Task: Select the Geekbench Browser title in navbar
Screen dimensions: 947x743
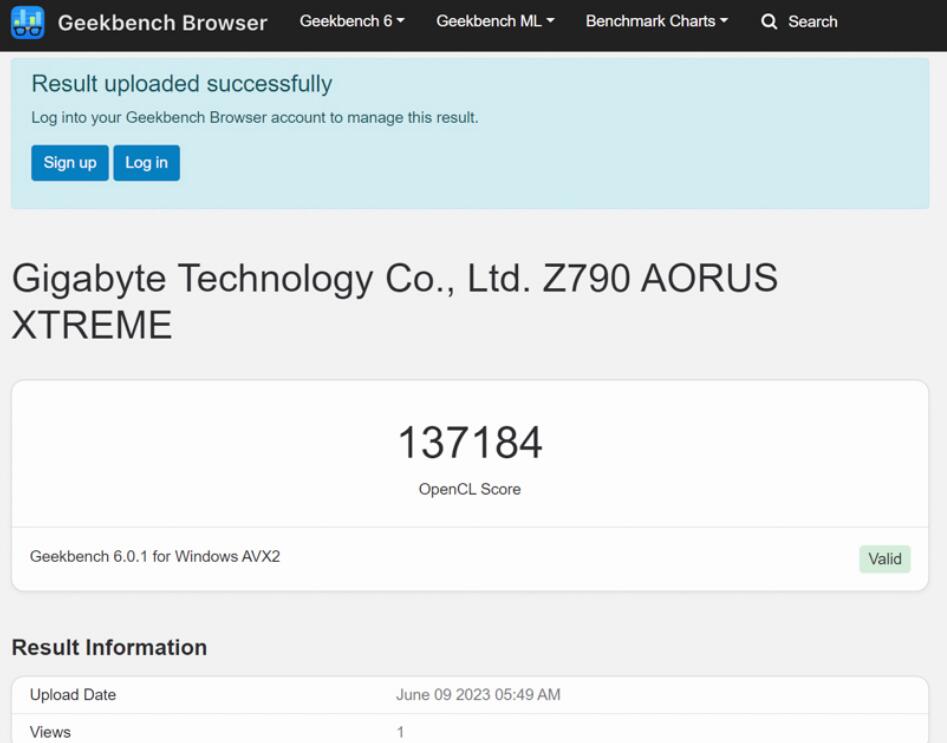Action: 163,23
